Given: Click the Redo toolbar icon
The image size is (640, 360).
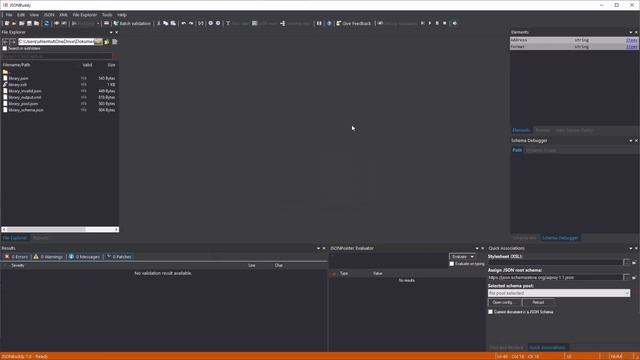Looking at the screenshot, I should click(x=191, y=23).
